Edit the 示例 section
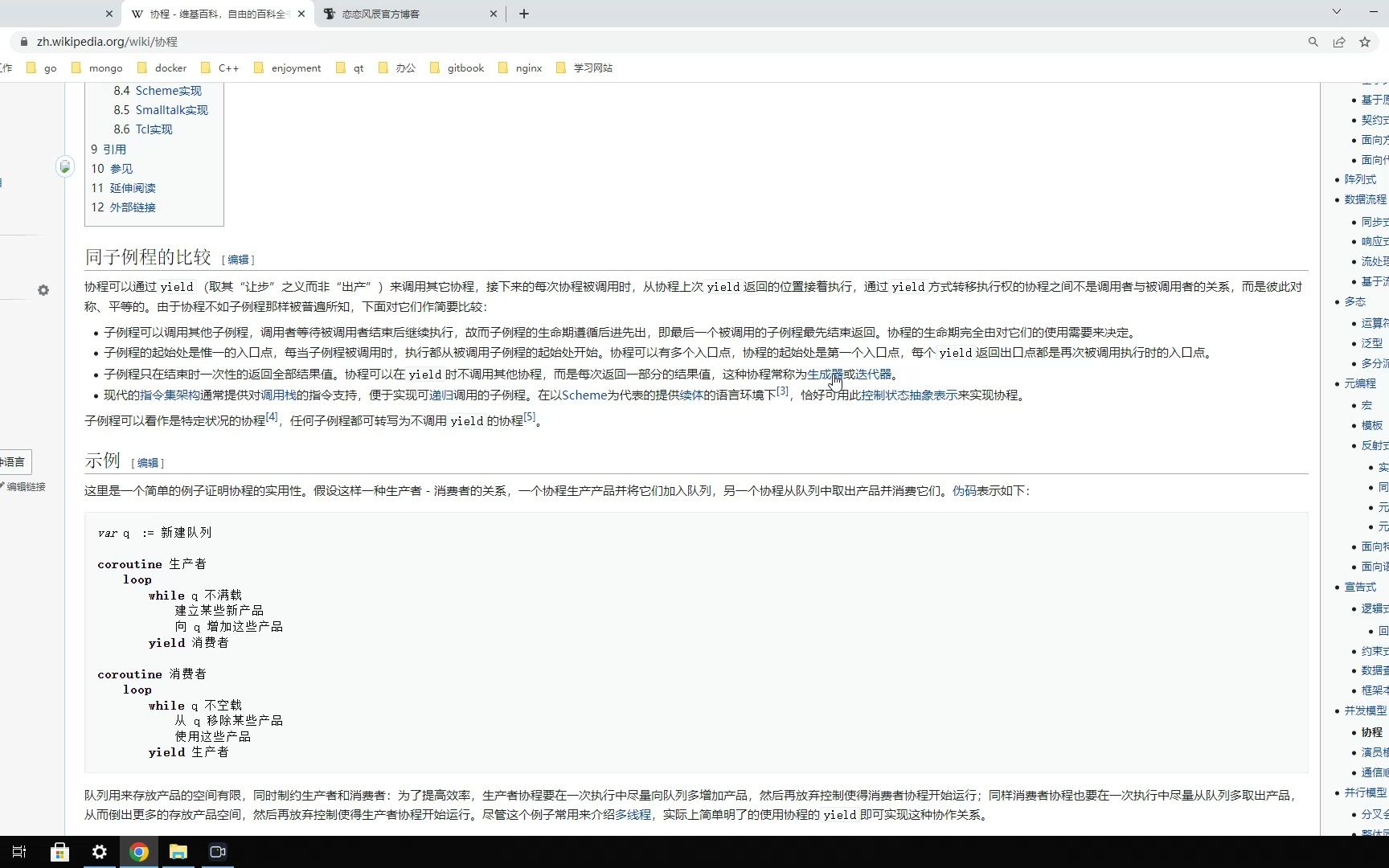This screenshot has height=868, width=1389. tap(148, 463)
